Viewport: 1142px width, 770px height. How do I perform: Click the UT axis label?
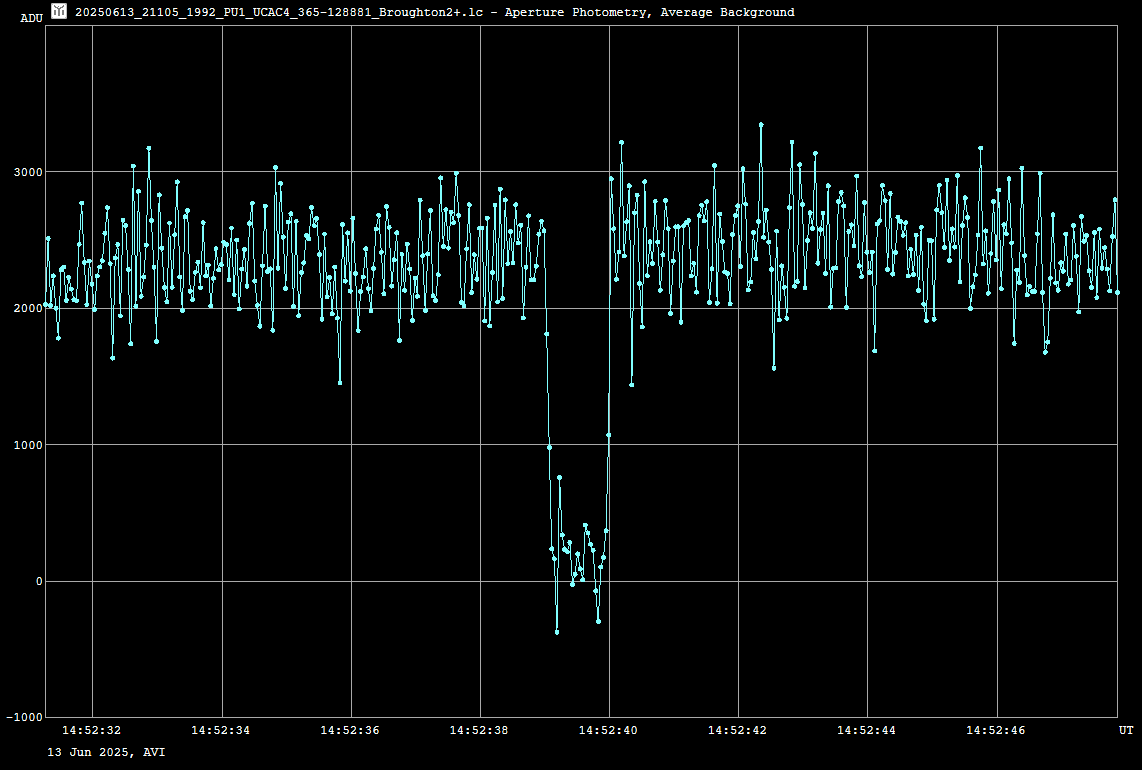1126,731
